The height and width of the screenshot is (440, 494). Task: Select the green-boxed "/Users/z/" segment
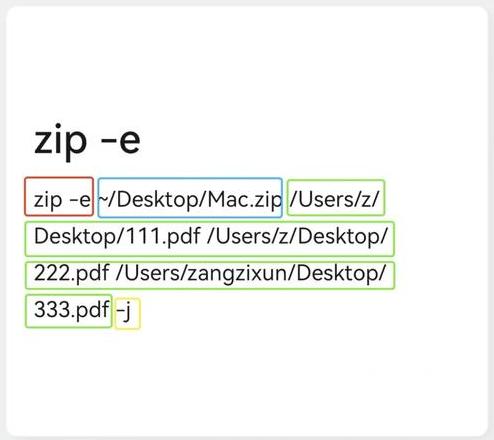point(336,198)
